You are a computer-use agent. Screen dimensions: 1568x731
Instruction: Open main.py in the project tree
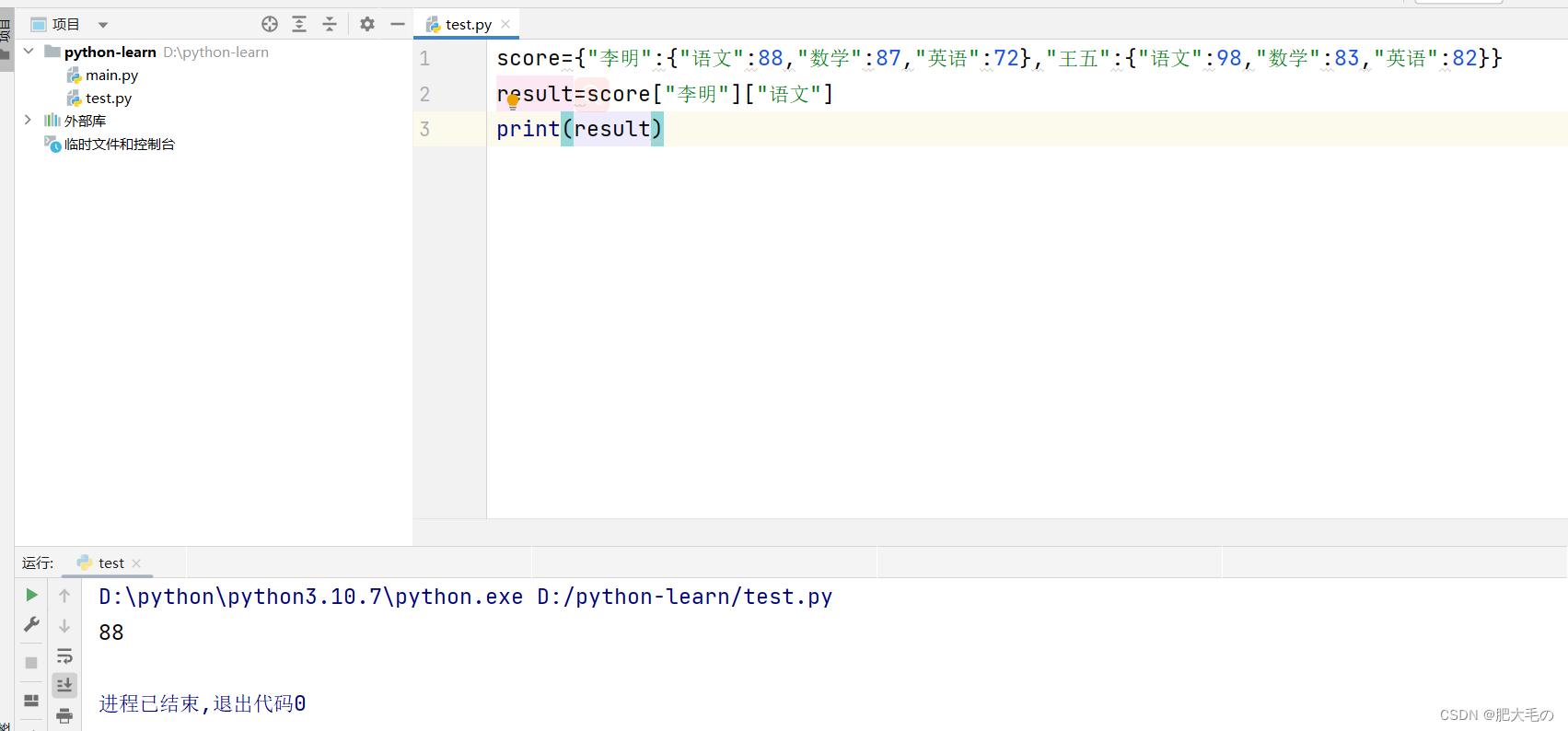[111, 75]
